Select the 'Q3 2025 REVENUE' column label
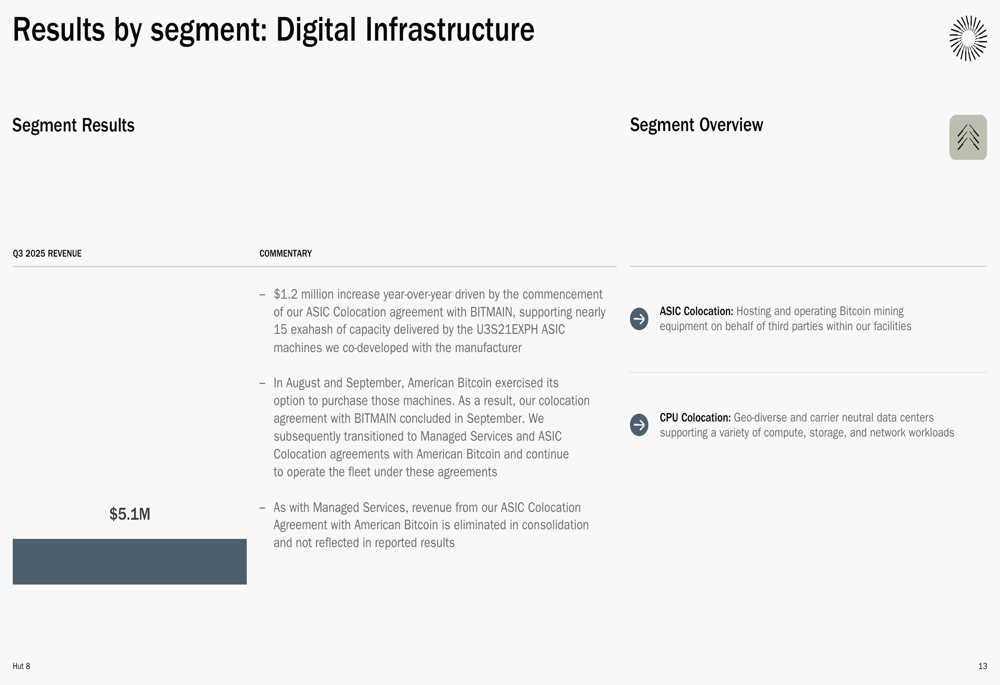The image size is (1000, 685). tap(47, 254)
